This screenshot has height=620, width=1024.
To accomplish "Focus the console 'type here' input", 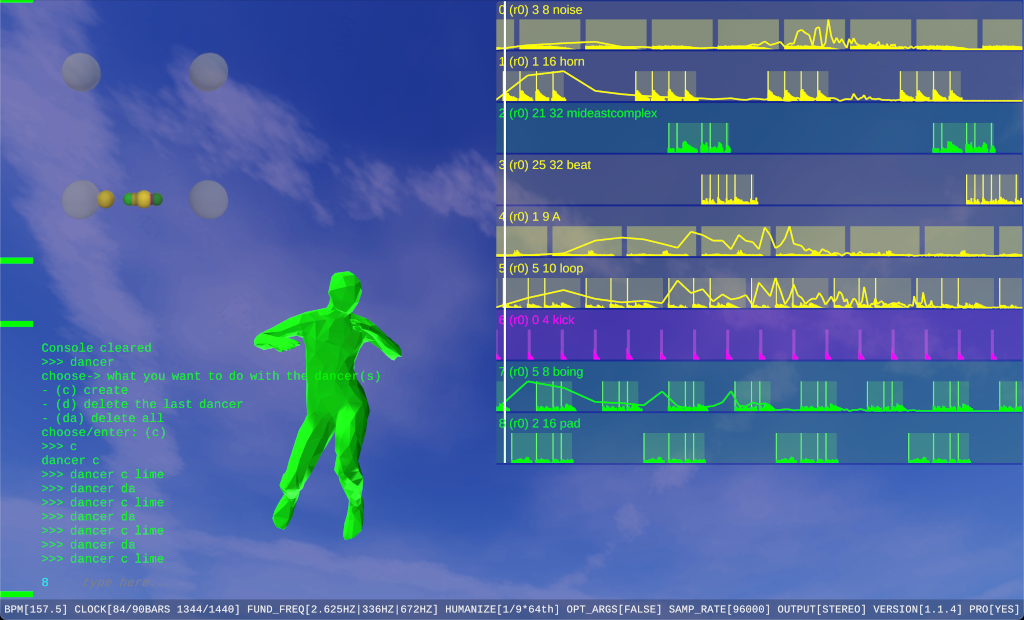I will tap(118, 582).
